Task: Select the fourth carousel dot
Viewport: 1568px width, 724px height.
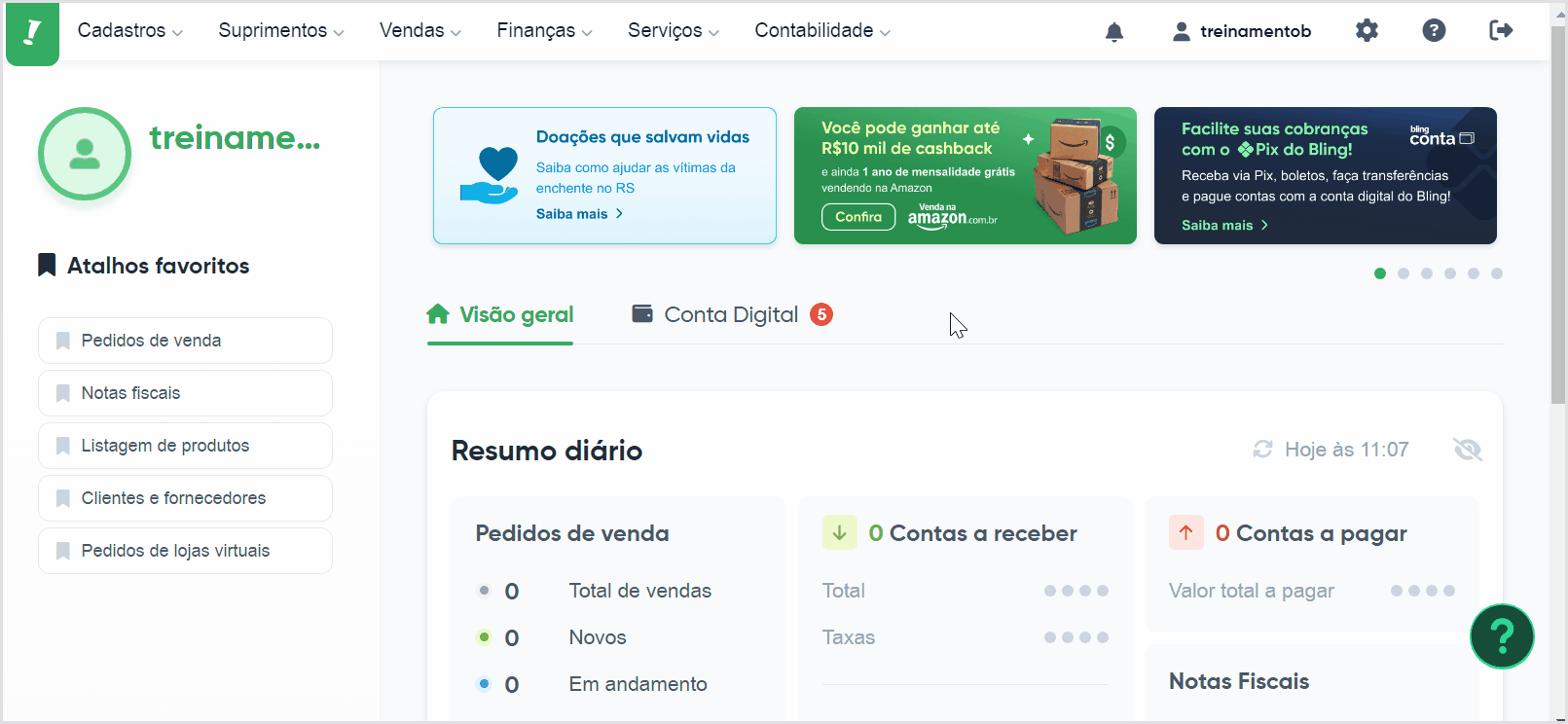Action: (1450, 273)
